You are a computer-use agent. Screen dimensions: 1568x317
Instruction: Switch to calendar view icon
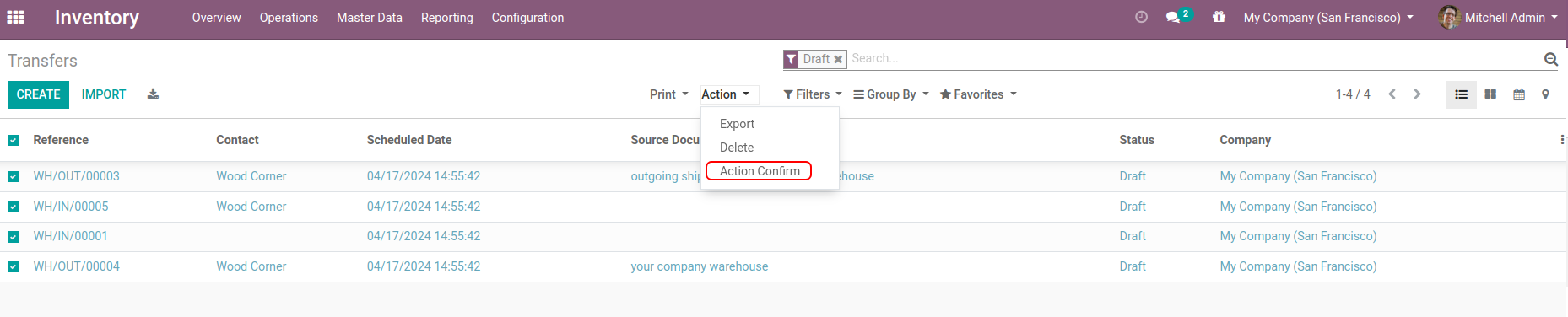click(x=1519, y=94)
